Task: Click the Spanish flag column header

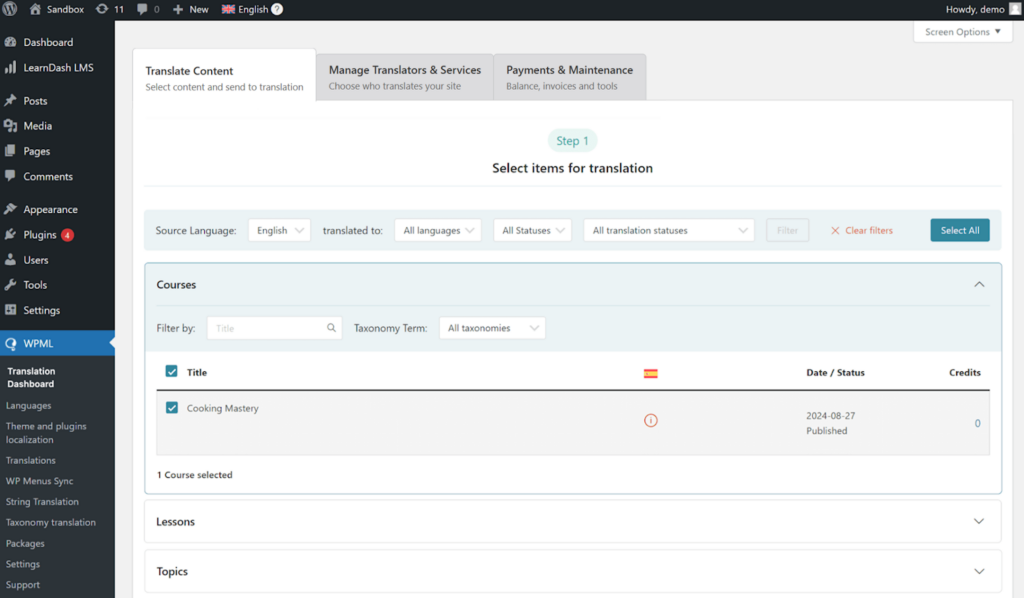Action: tap(650, 373)
